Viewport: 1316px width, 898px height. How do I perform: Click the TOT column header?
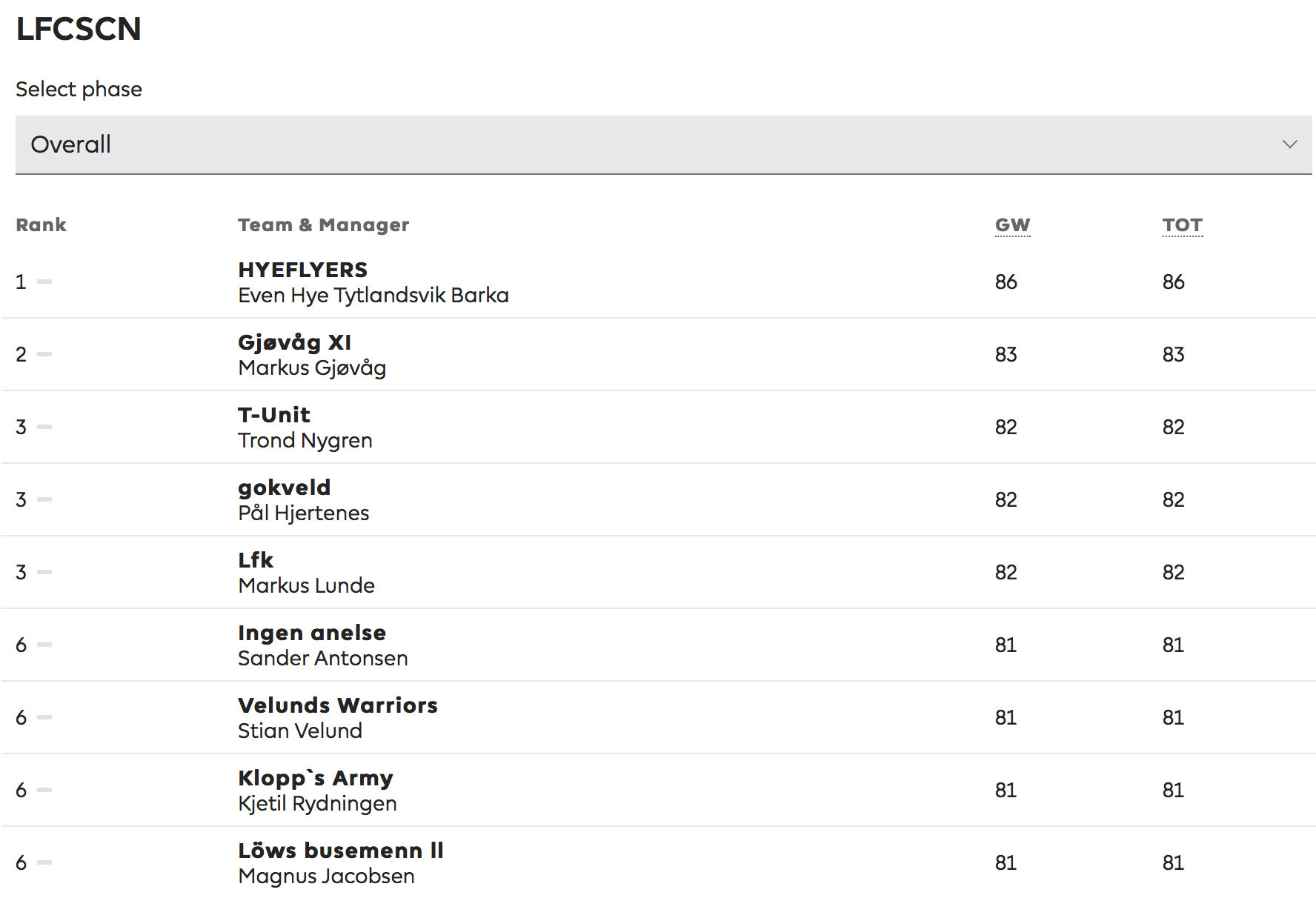pyautogui.click(x=1182, y=224)
